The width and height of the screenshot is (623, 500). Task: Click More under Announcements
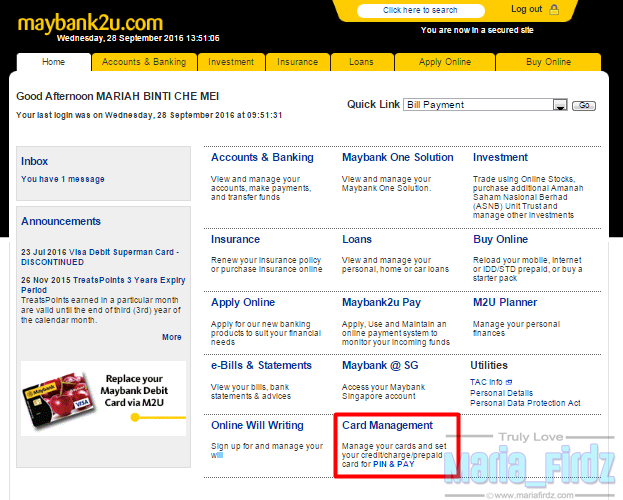coord(172,337)
